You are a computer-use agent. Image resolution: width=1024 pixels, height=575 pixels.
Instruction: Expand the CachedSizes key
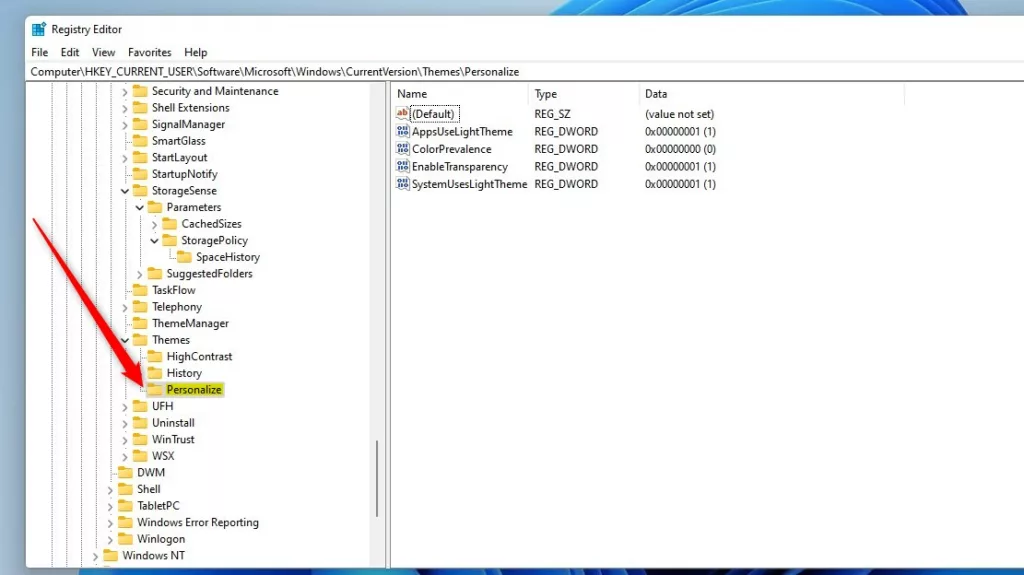[x=155, y=224]
